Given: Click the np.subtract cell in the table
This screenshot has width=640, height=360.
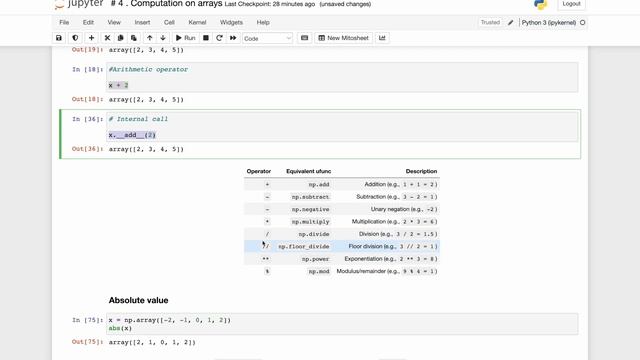Looking at the screenshot, I should (x=310, y=197).
